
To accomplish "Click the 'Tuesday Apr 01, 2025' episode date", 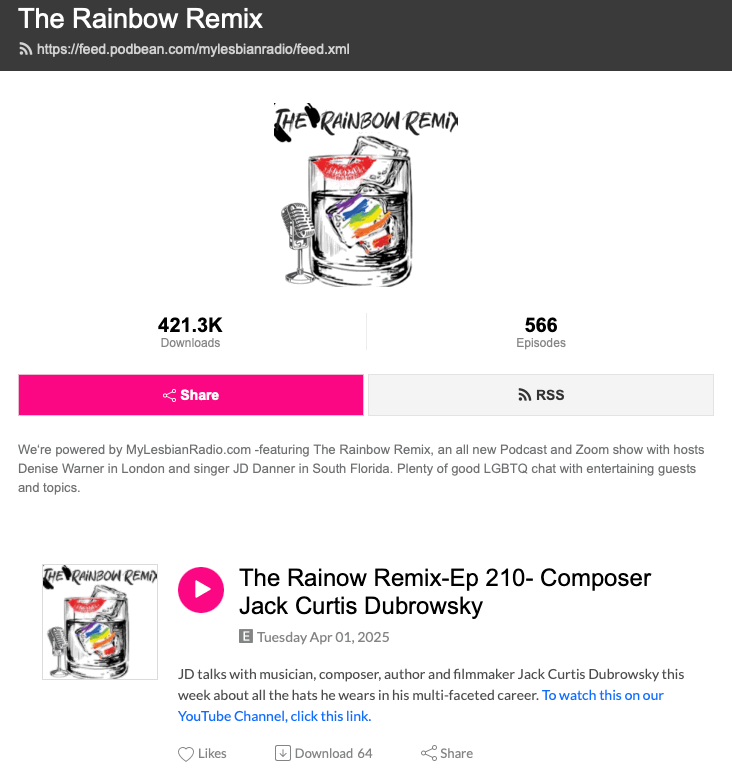I will (323, 637).
